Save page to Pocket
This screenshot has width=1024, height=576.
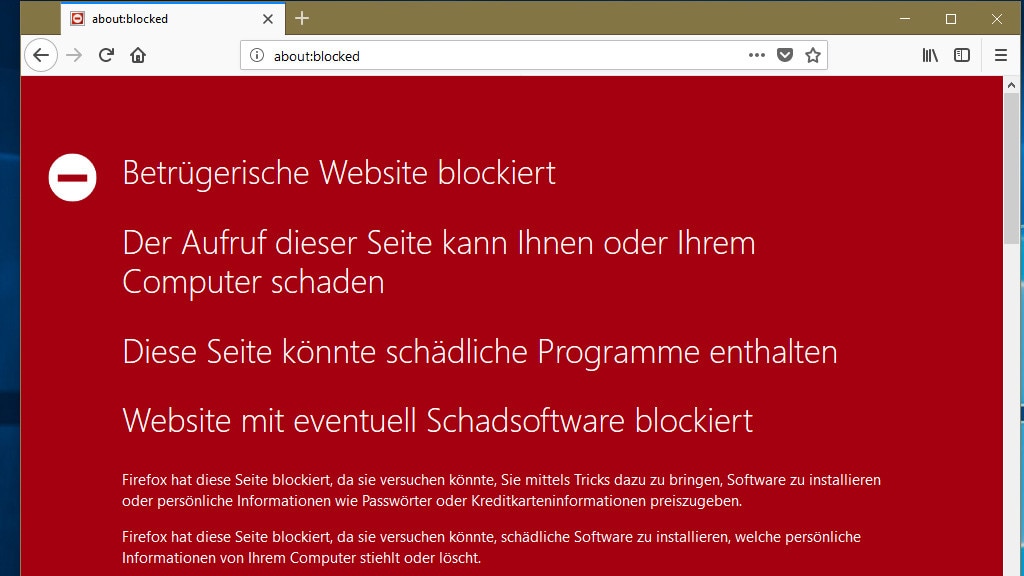click(785, 56)
